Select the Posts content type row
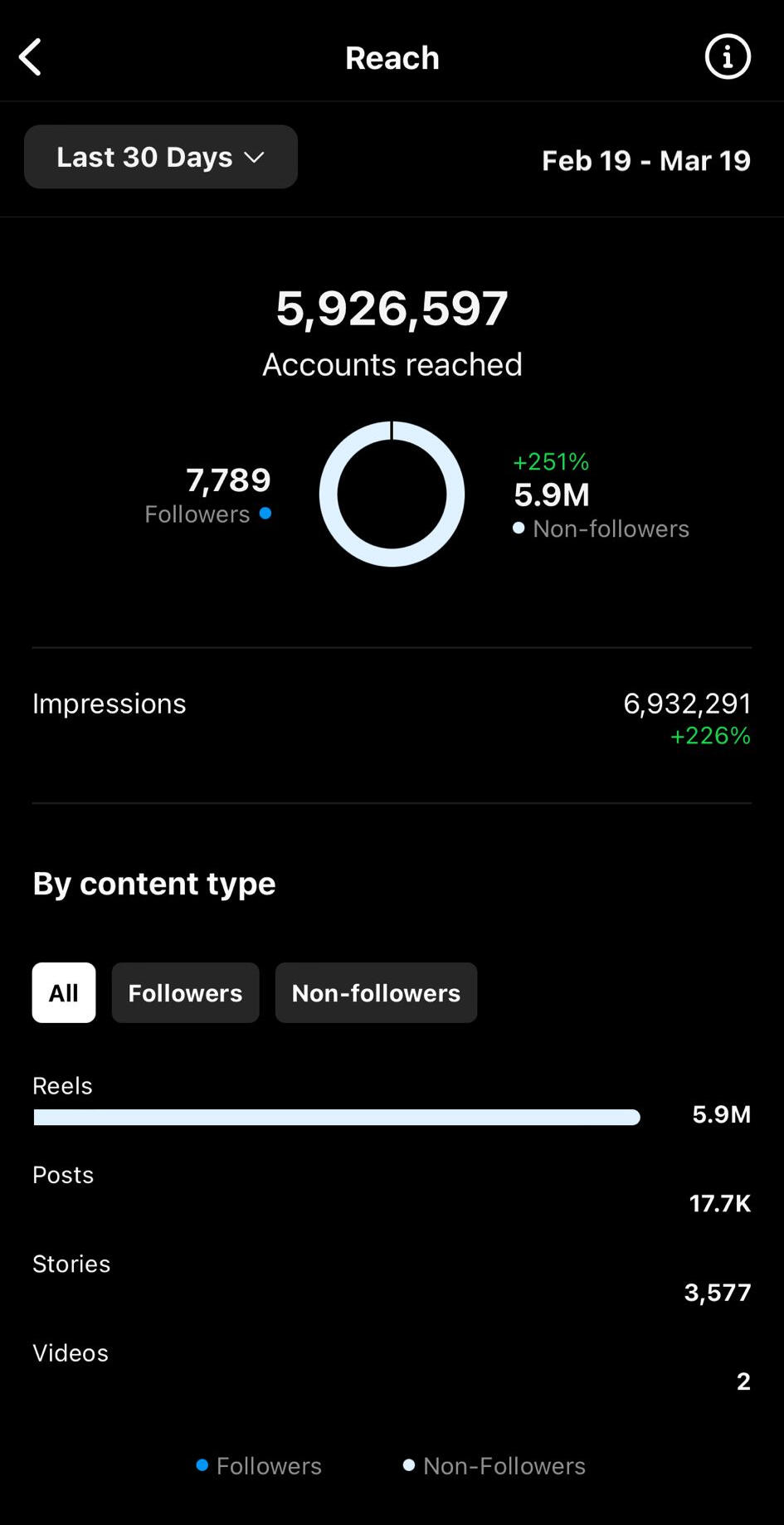Viewport: 784px width, 1525px height. [392, 1190]
